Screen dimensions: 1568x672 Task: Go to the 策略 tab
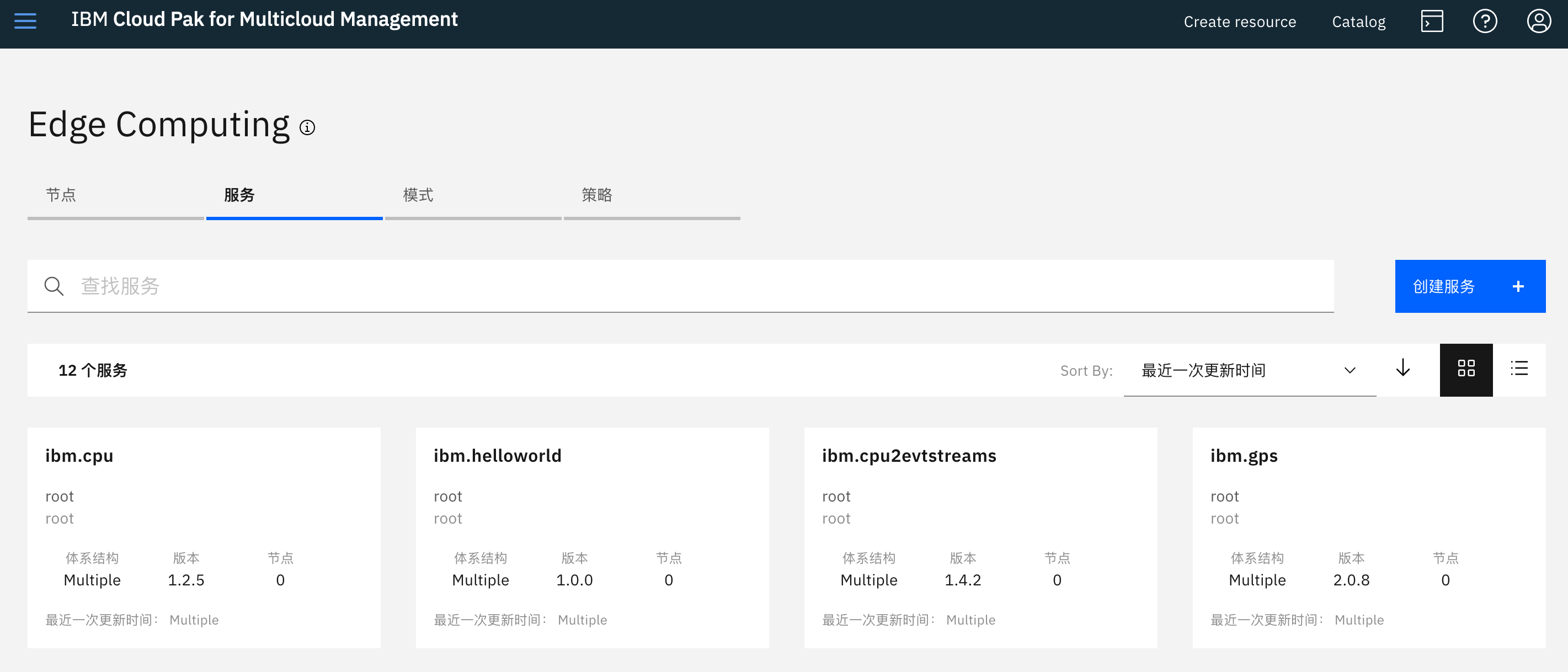[651, 197]
